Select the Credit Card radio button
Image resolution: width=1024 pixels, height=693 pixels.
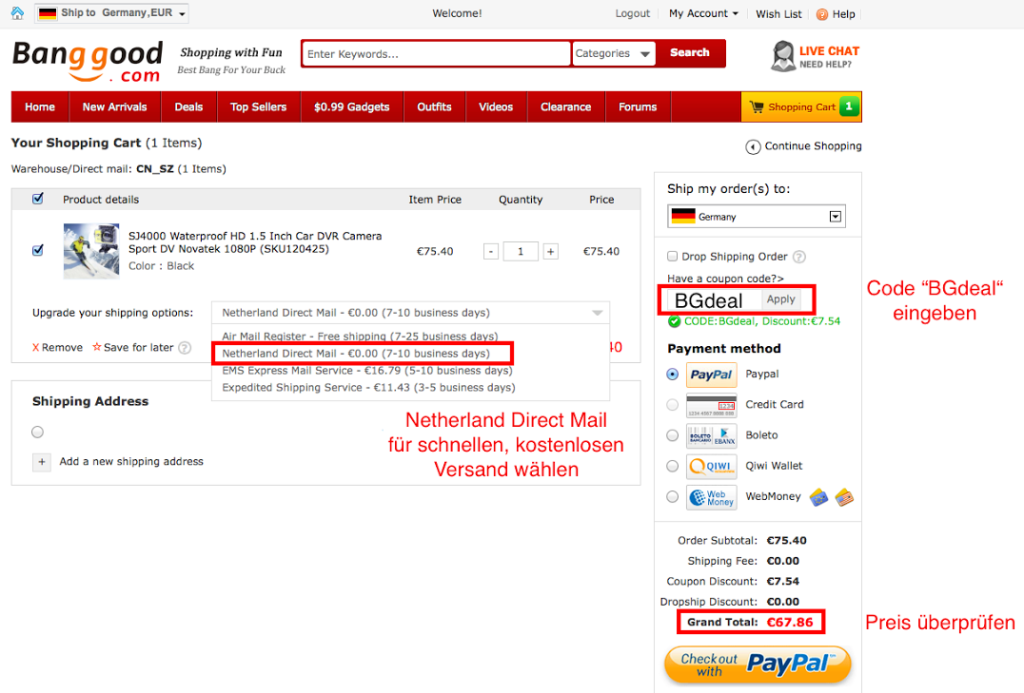point(672,405)
